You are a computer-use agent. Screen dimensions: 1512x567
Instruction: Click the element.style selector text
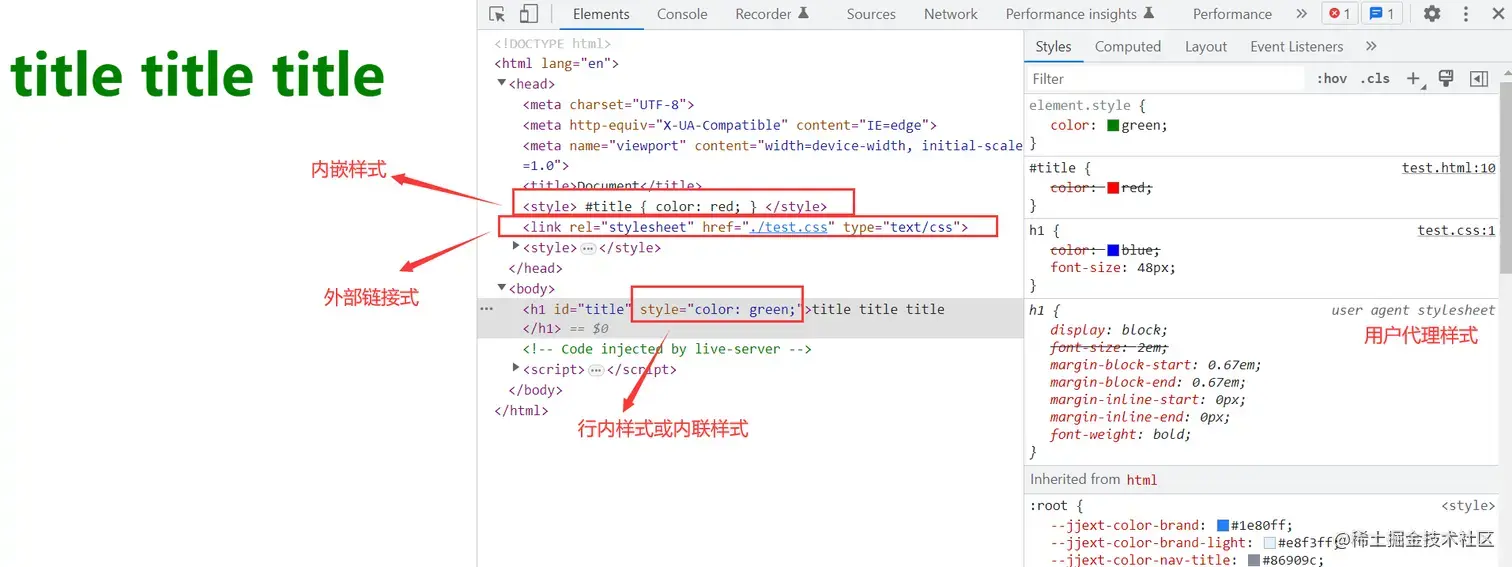click(1080, 105)
